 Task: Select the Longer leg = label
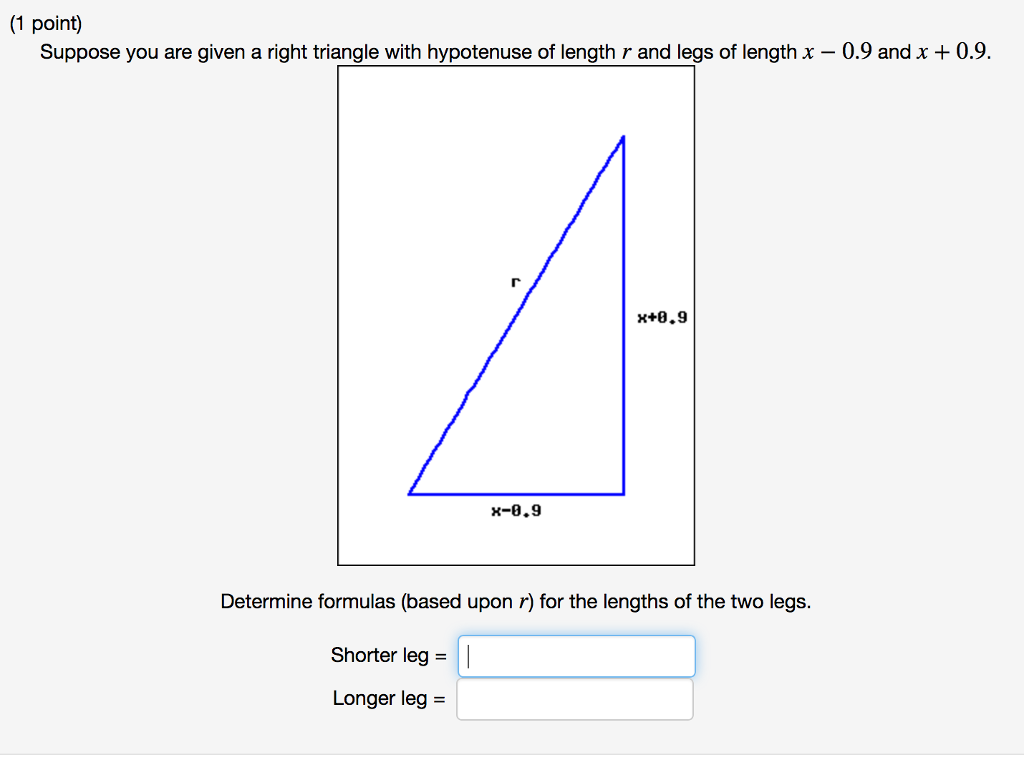click(387, 698)
